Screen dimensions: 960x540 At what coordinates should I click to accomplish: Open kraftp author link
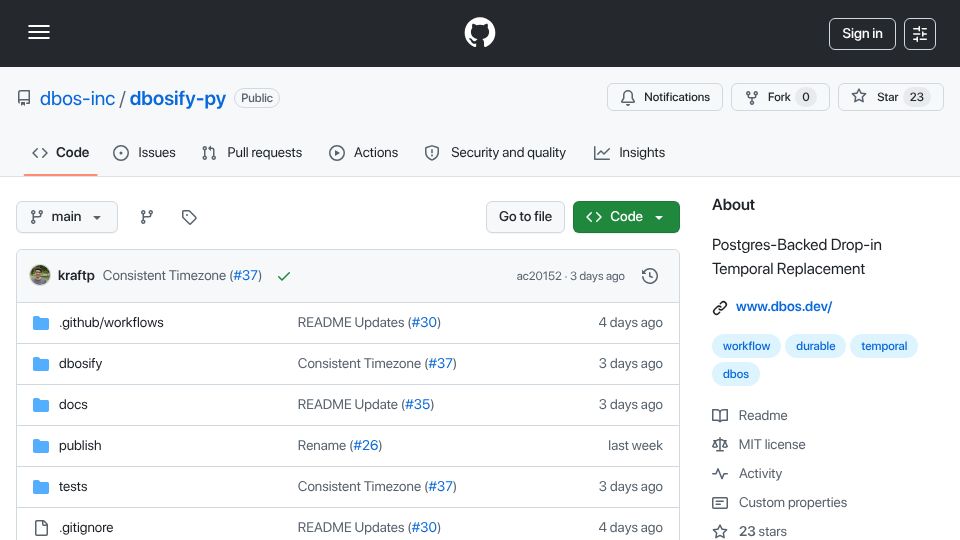coord(76,276)
